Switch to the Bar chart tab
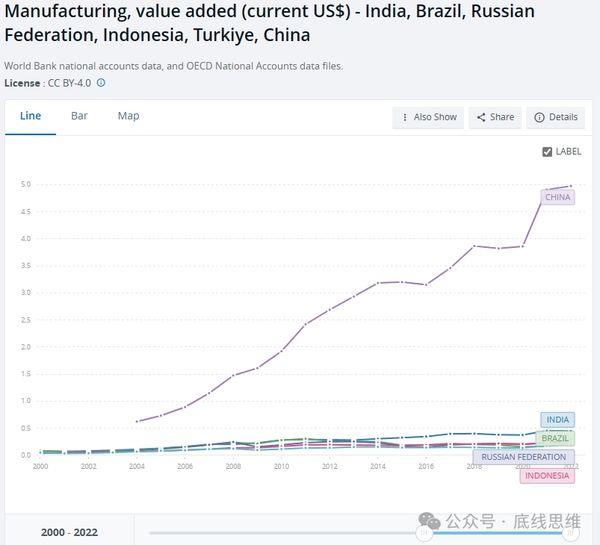600x545 pixels. pyautogui.click(x=79, y=116)
